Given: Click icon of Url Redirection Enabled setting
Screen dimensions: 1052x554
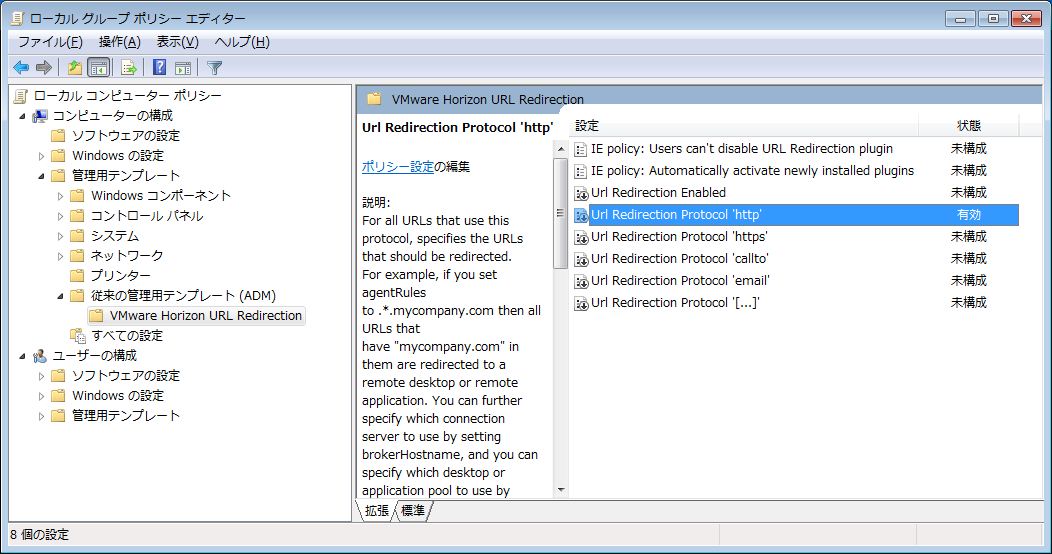Looking at the screenshot, I should (581, 193).
